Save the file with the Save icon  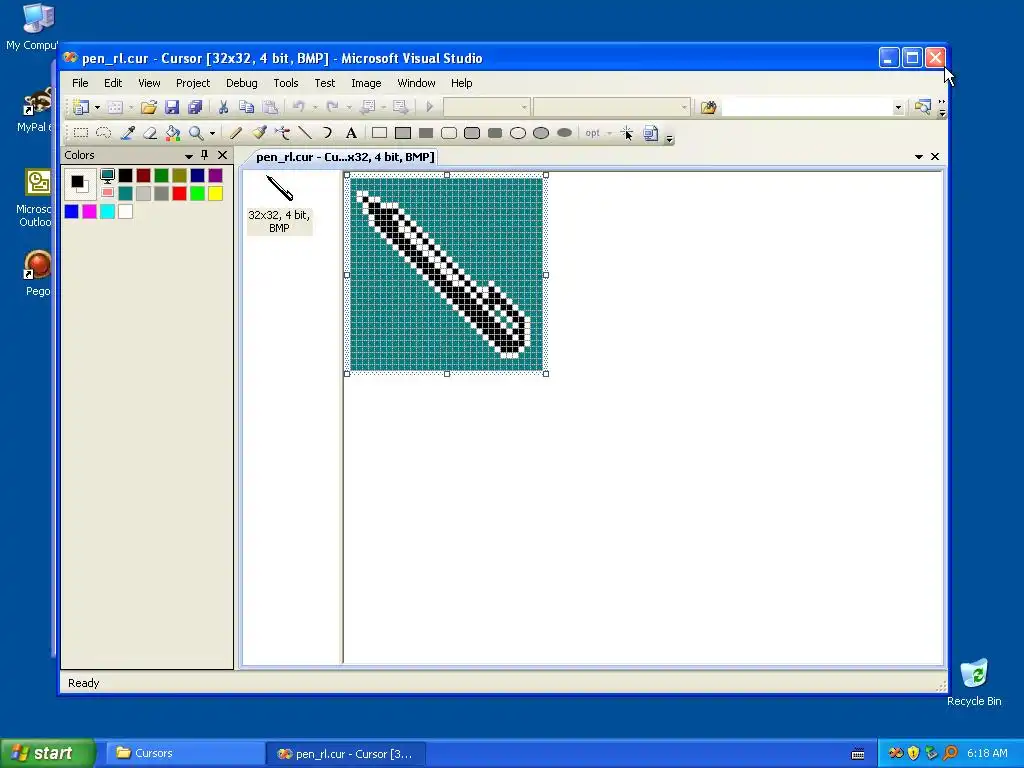172,107
